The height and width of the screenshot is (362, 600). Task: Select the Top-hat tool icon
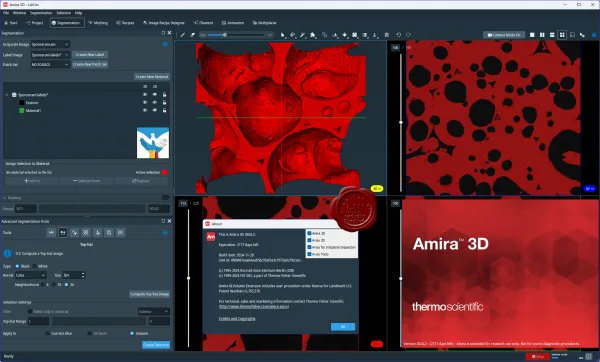point(63,232)
